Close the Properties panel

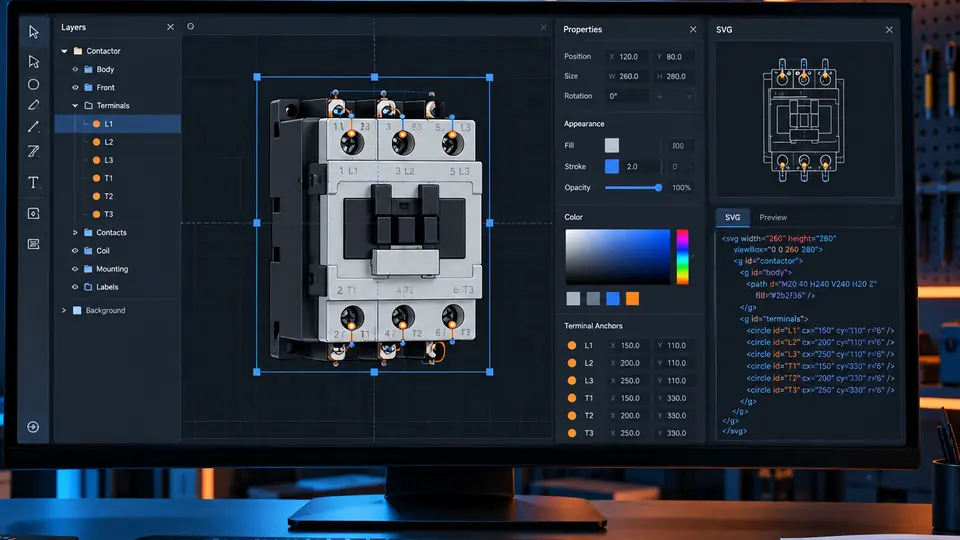click(692, 29)
